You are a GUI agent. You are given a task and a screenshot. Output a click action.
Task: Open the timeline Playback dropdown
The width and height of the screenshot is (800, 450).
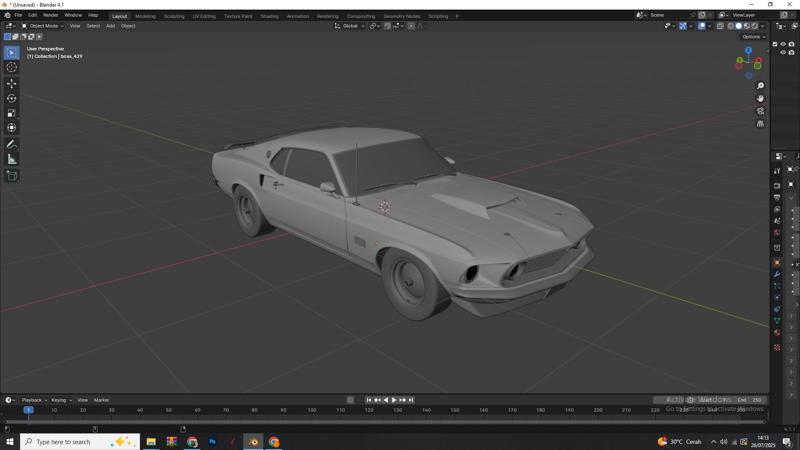pos(34,400)
